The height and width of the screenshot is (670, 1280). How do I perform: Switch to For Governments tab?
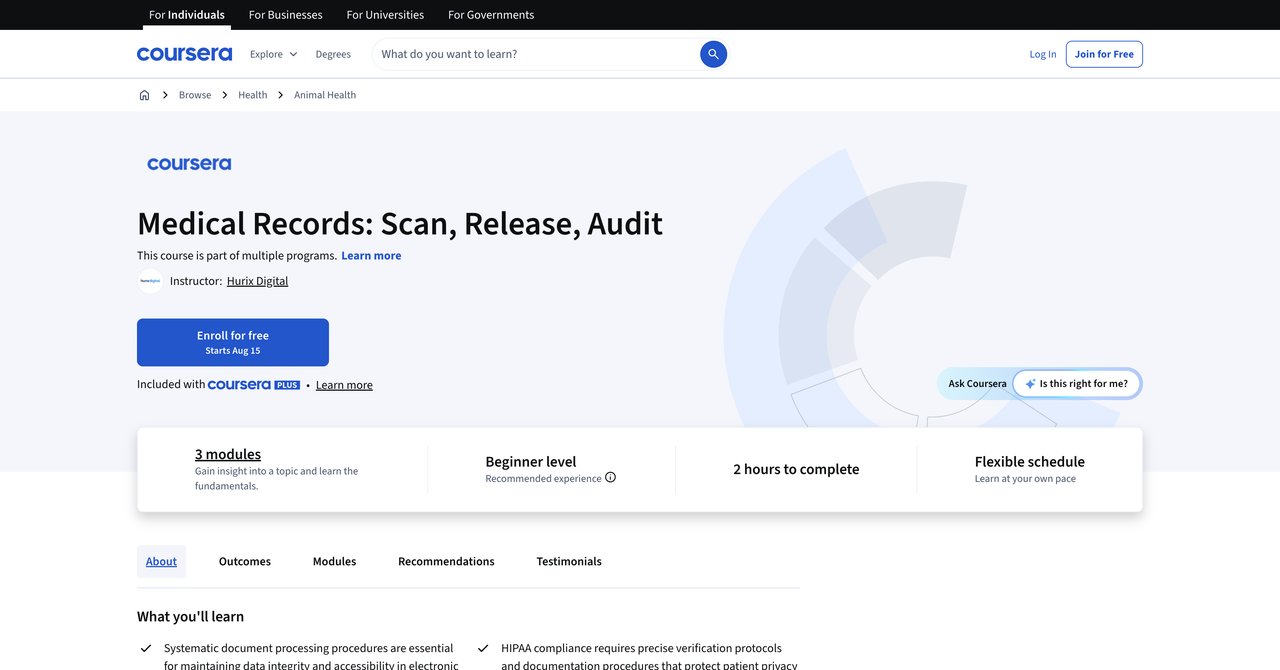(x=491, y=15)
